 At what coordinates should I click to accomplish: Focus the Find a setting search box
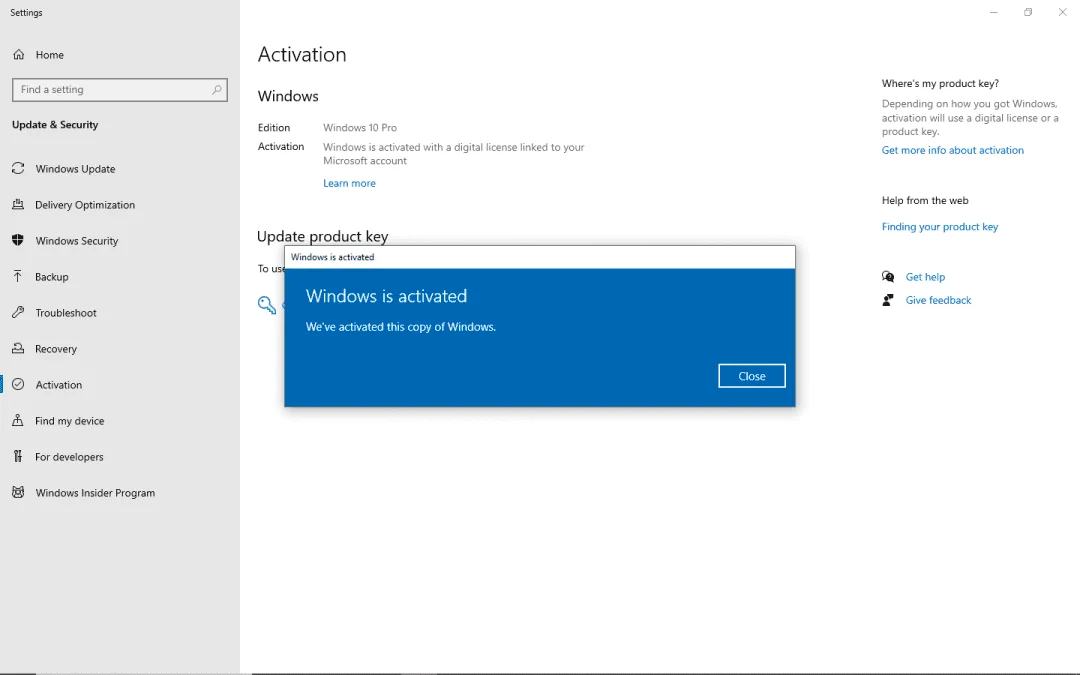point(120,90)
